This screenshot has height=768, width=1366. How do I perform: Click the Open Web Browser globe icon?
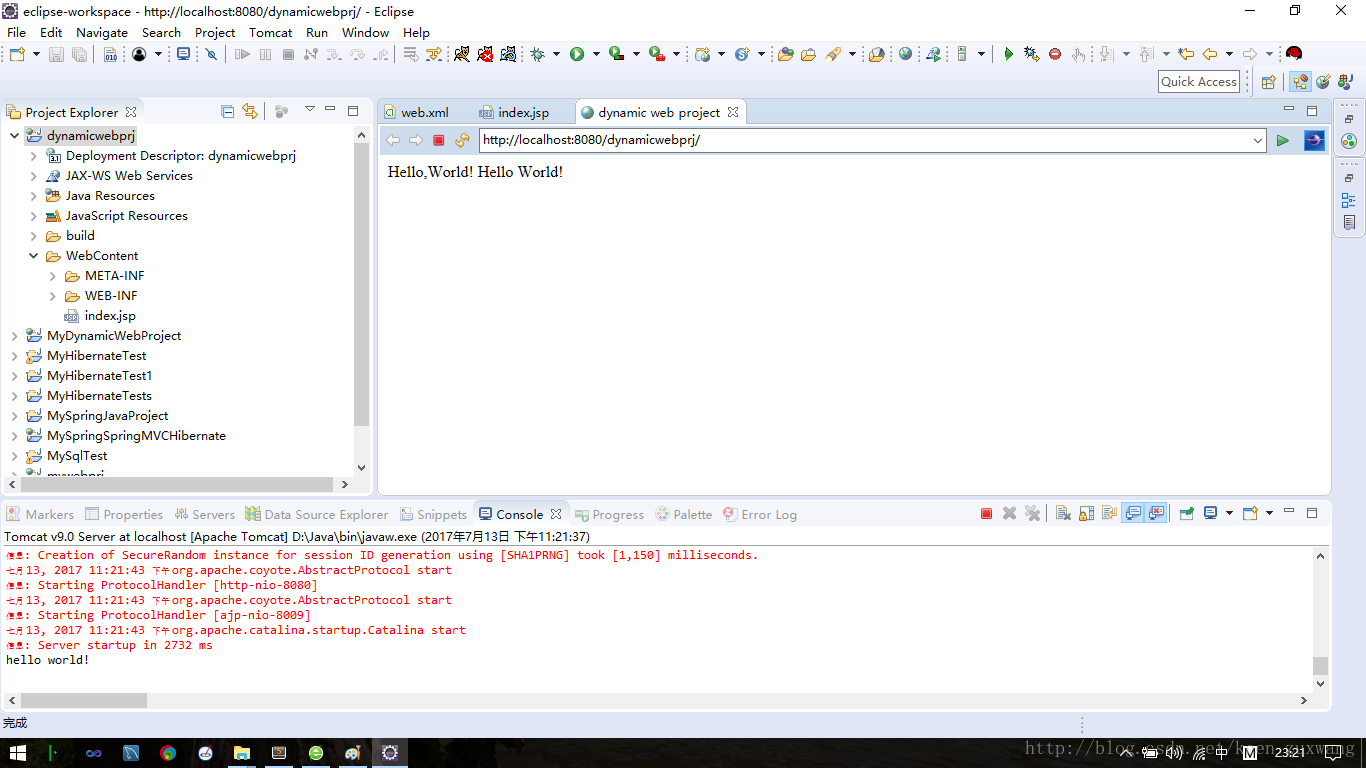click(x=905, y=54)
